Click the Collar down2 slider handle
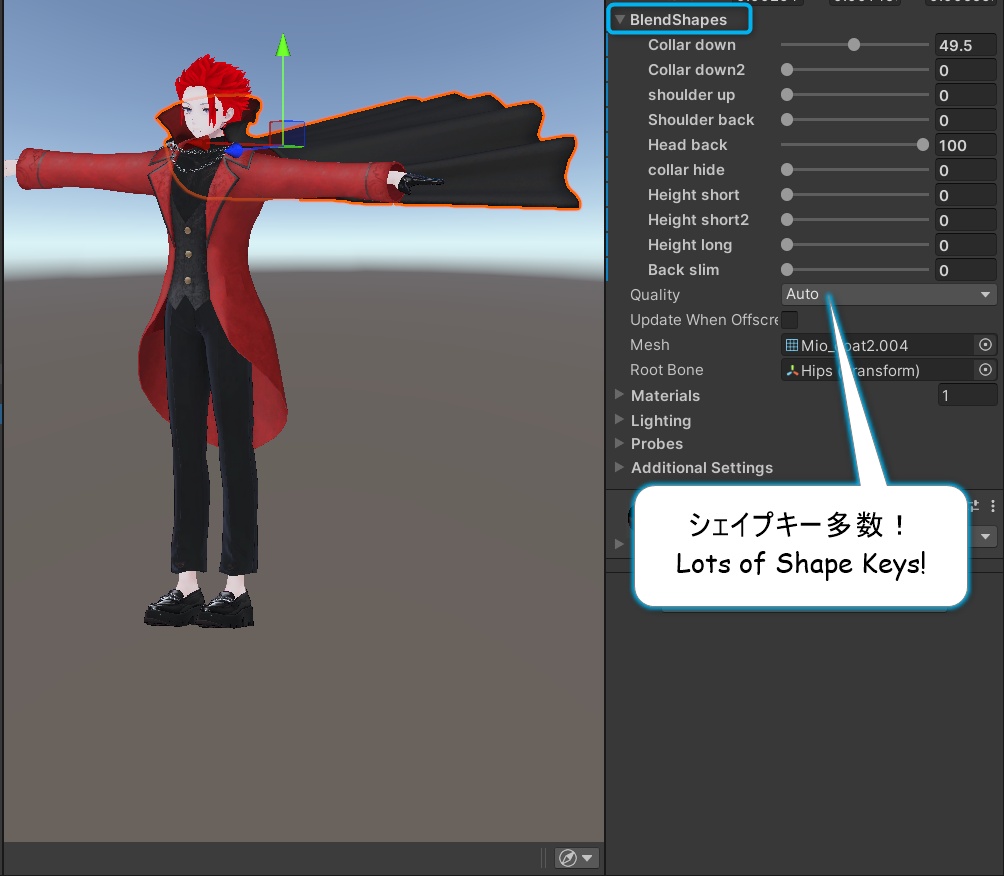Viewport: 1004px width, 876px height. tap(787, 70)
